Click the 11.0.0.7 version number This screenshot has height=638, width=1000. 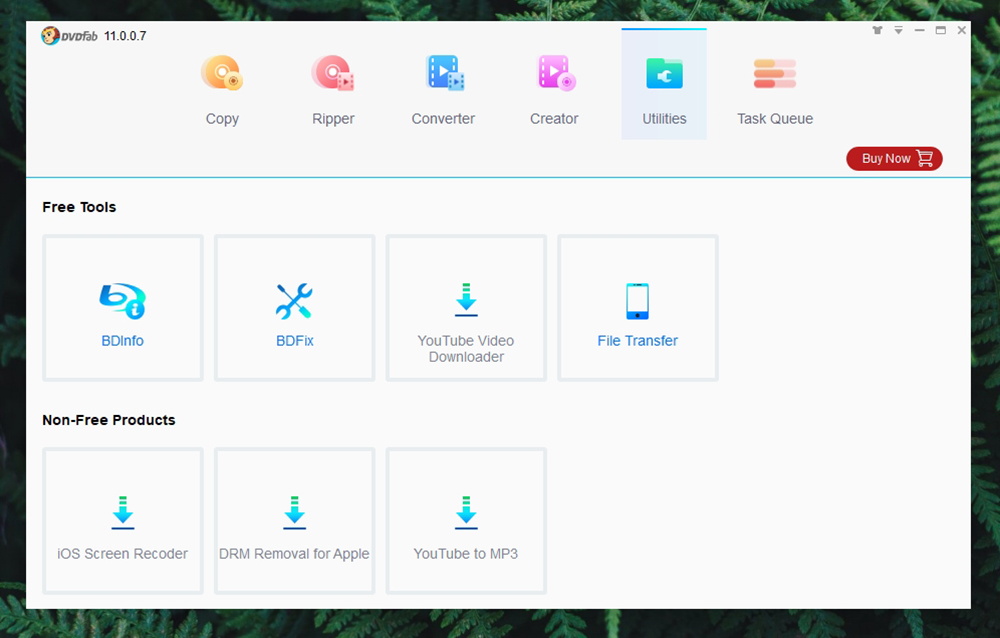[125, 36]
